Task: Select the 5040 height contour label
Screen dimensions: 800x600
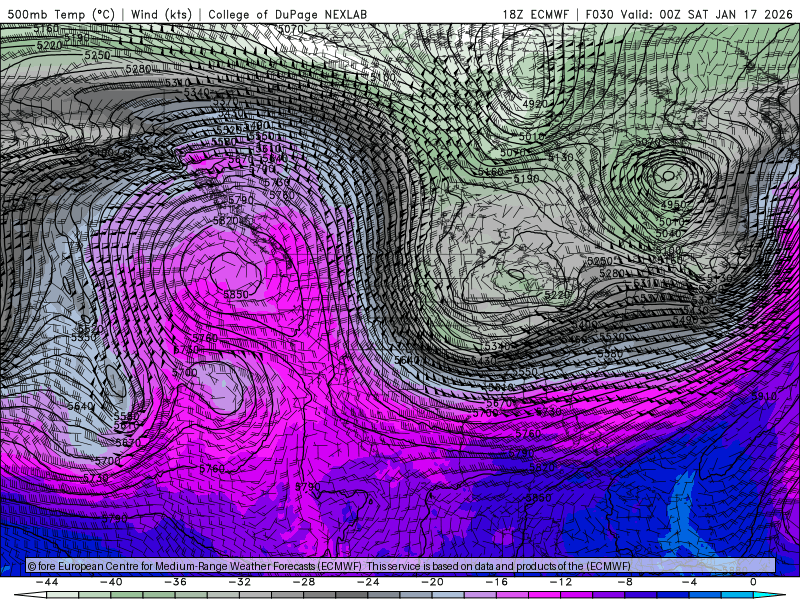Action: [x=668, y=233]
